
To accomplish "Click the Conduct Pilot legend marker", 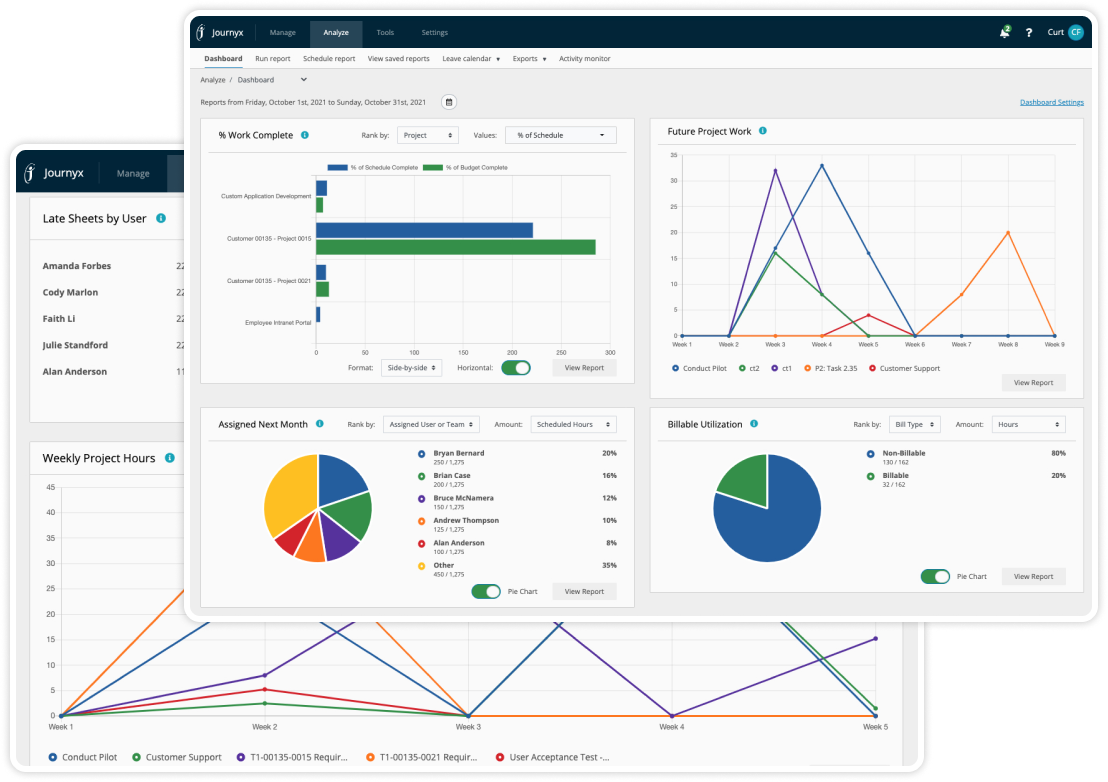I will click(676, 368).
